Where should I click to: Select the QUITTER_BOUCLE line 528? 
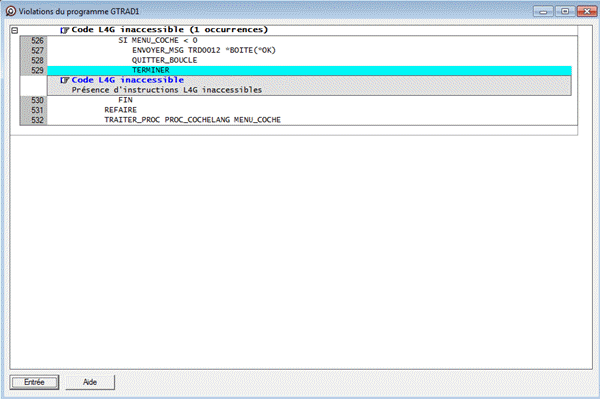pos(165,60)
